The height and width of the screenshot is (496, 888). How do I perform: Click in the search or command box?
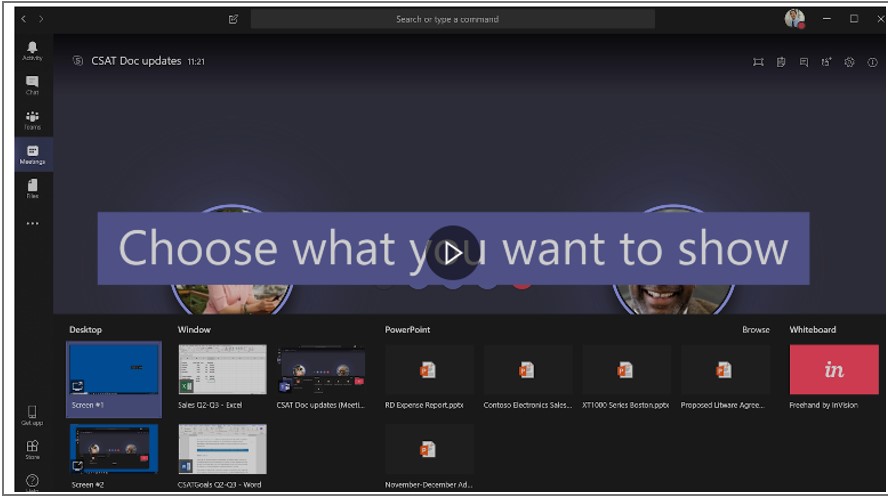point(452,19)
